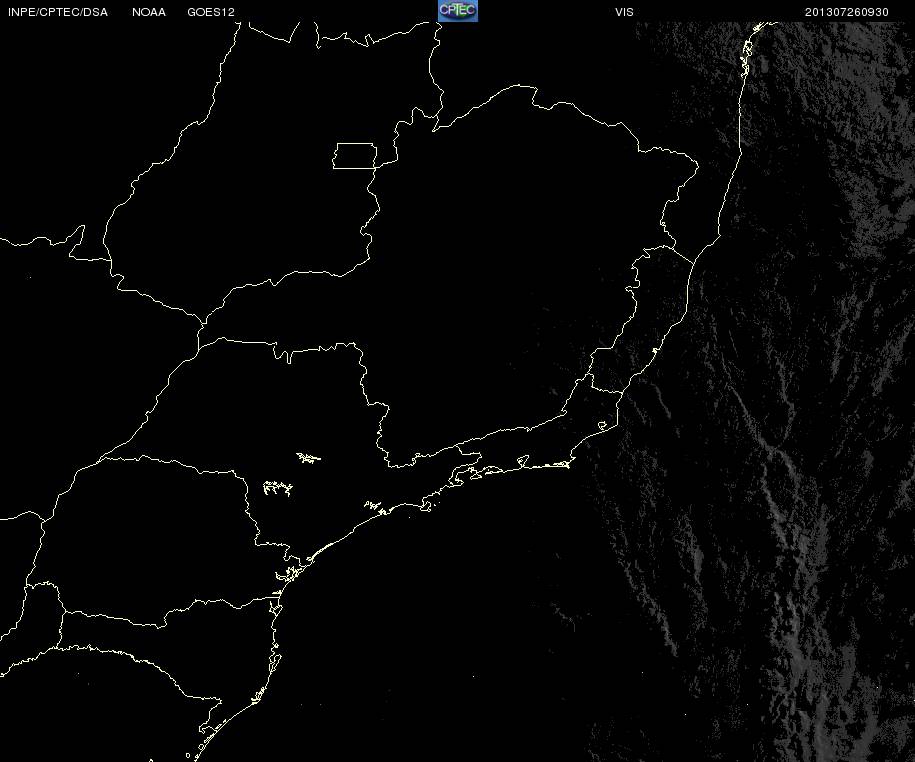Click the lower small reservoir outline in São Paulo
This screenshot has height=762, width=915.
pyautogui.click(x=278, y=488)
